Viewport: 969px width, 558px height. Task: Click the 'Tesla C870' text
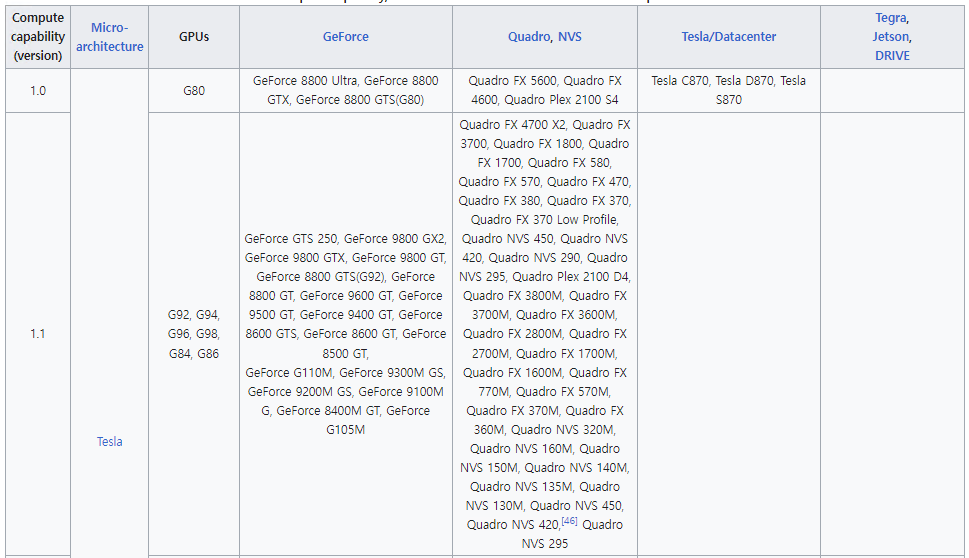click(679, 81)
